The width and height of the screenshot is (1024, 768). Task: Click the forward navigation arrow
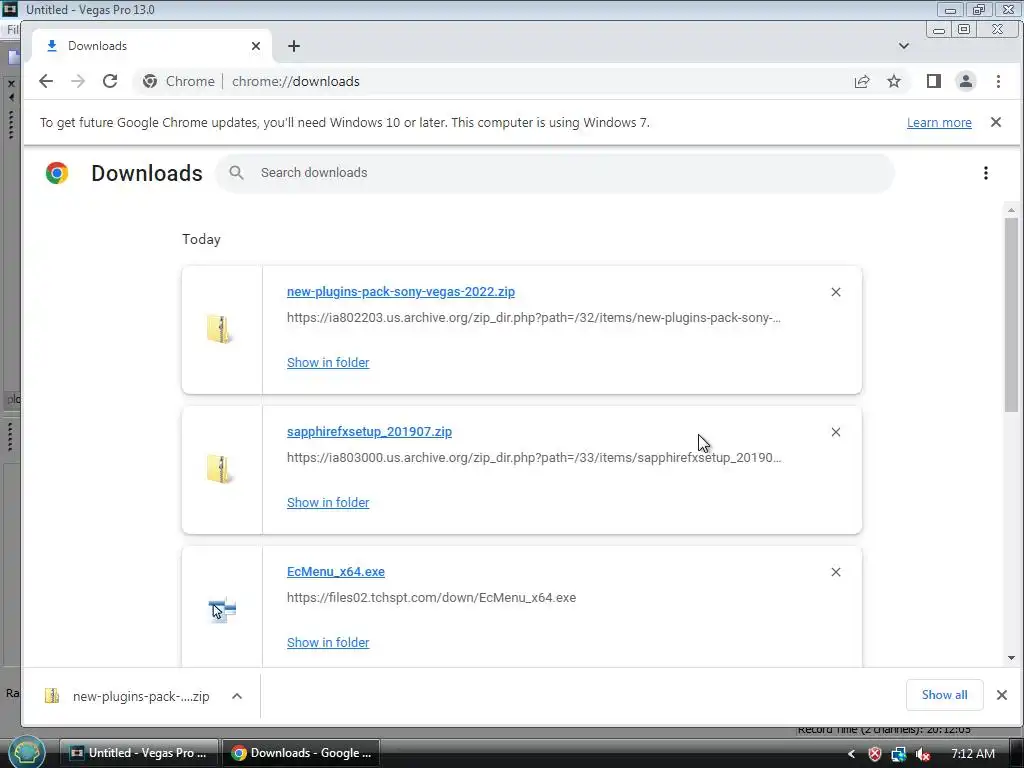click(x=78, y=81)
